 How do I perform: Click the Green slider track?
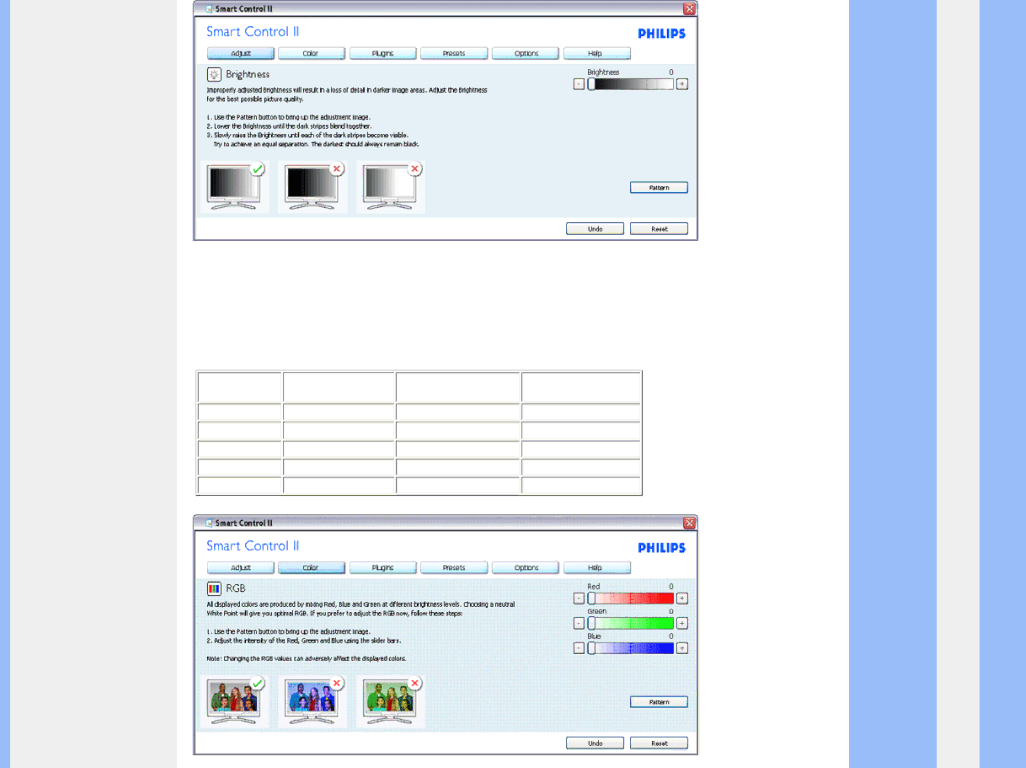[x=631, y=623]
